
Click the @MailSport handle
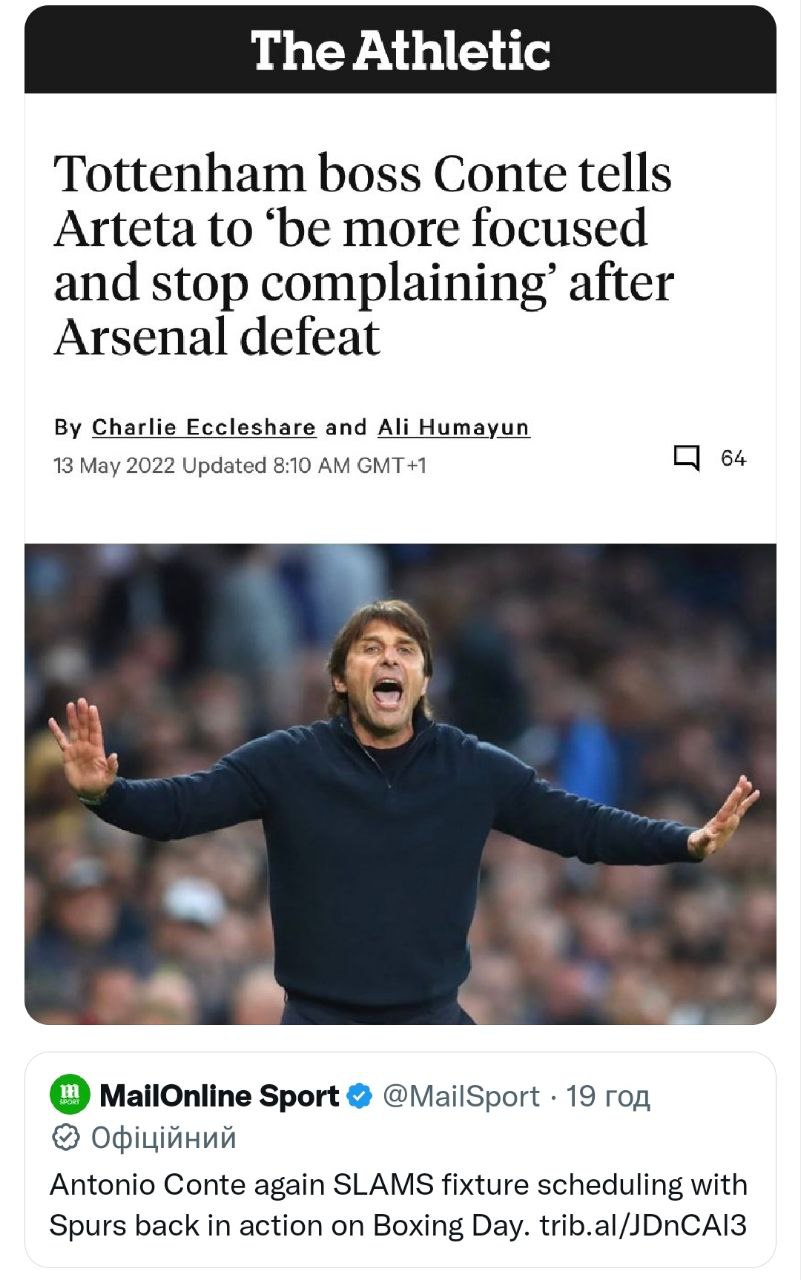coord(461,1096)
